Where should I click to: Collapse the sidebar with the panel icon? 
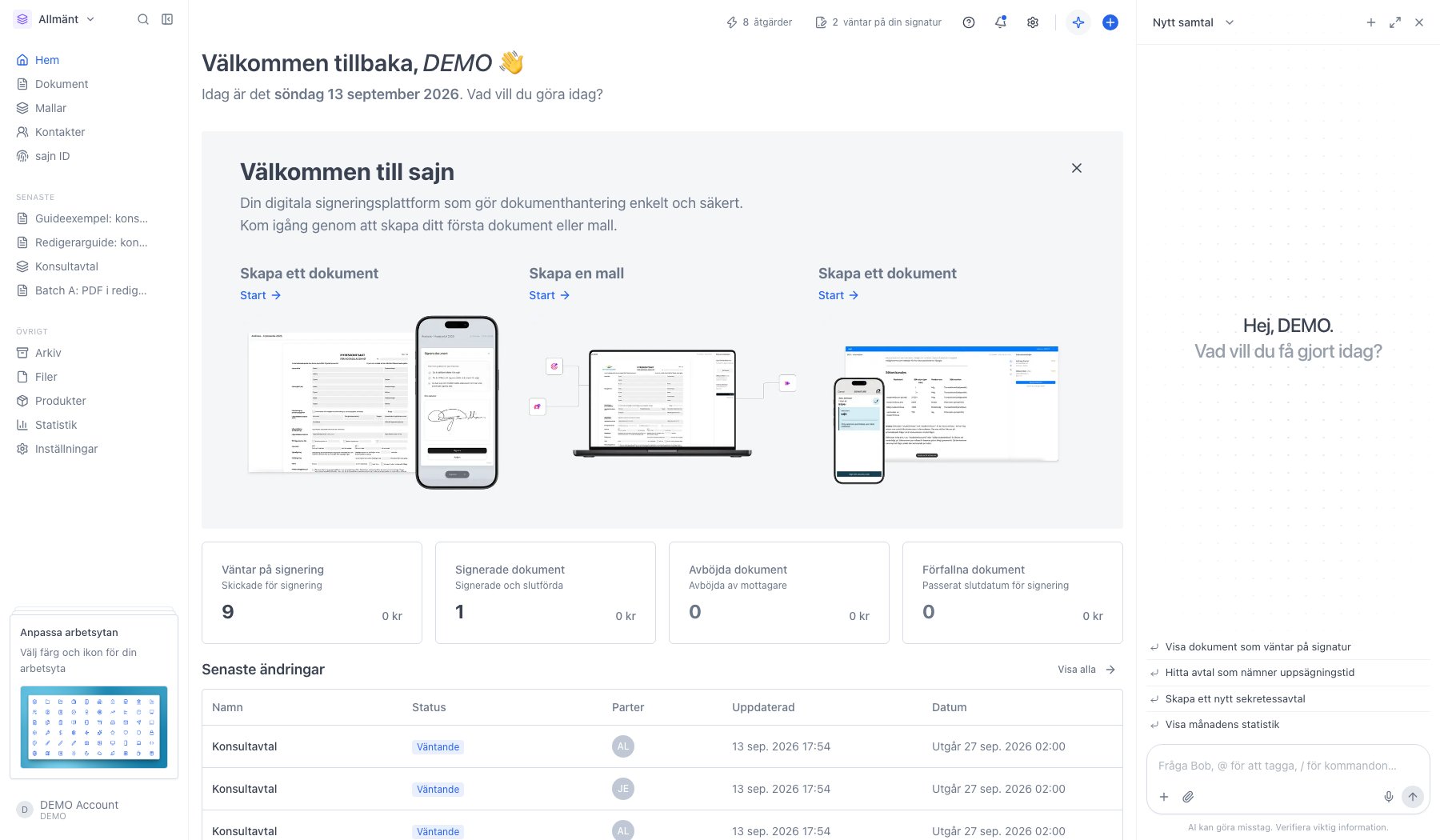(167, 19)
